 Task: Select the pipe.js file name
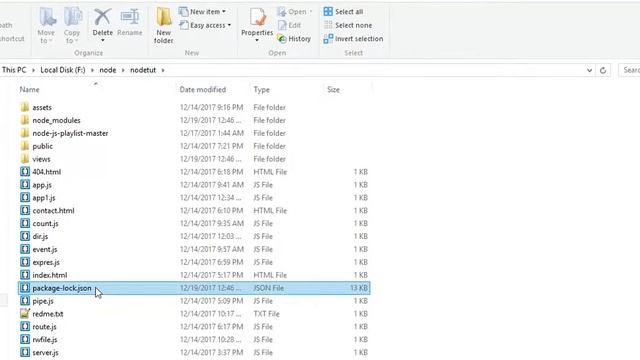pos(43,301)
